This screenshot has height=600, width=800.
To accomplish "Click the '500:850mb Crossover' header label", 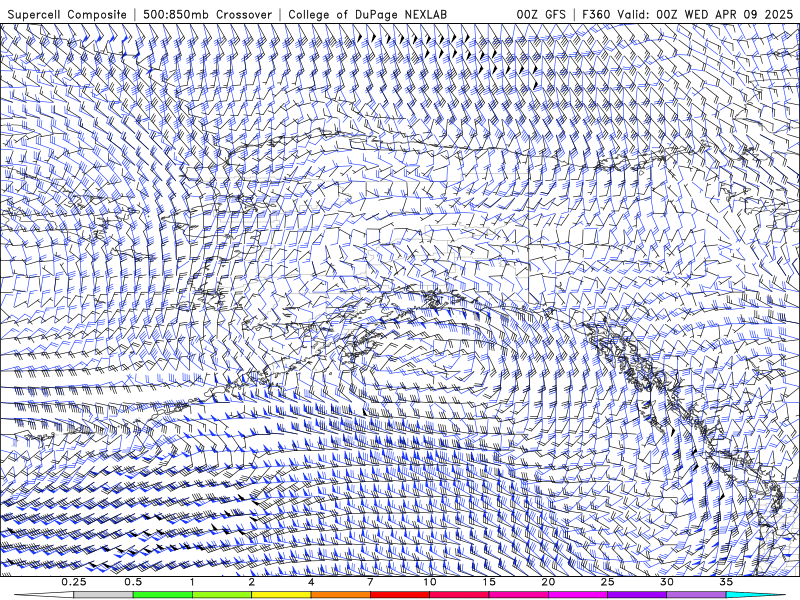I will [x=207, y=14].
